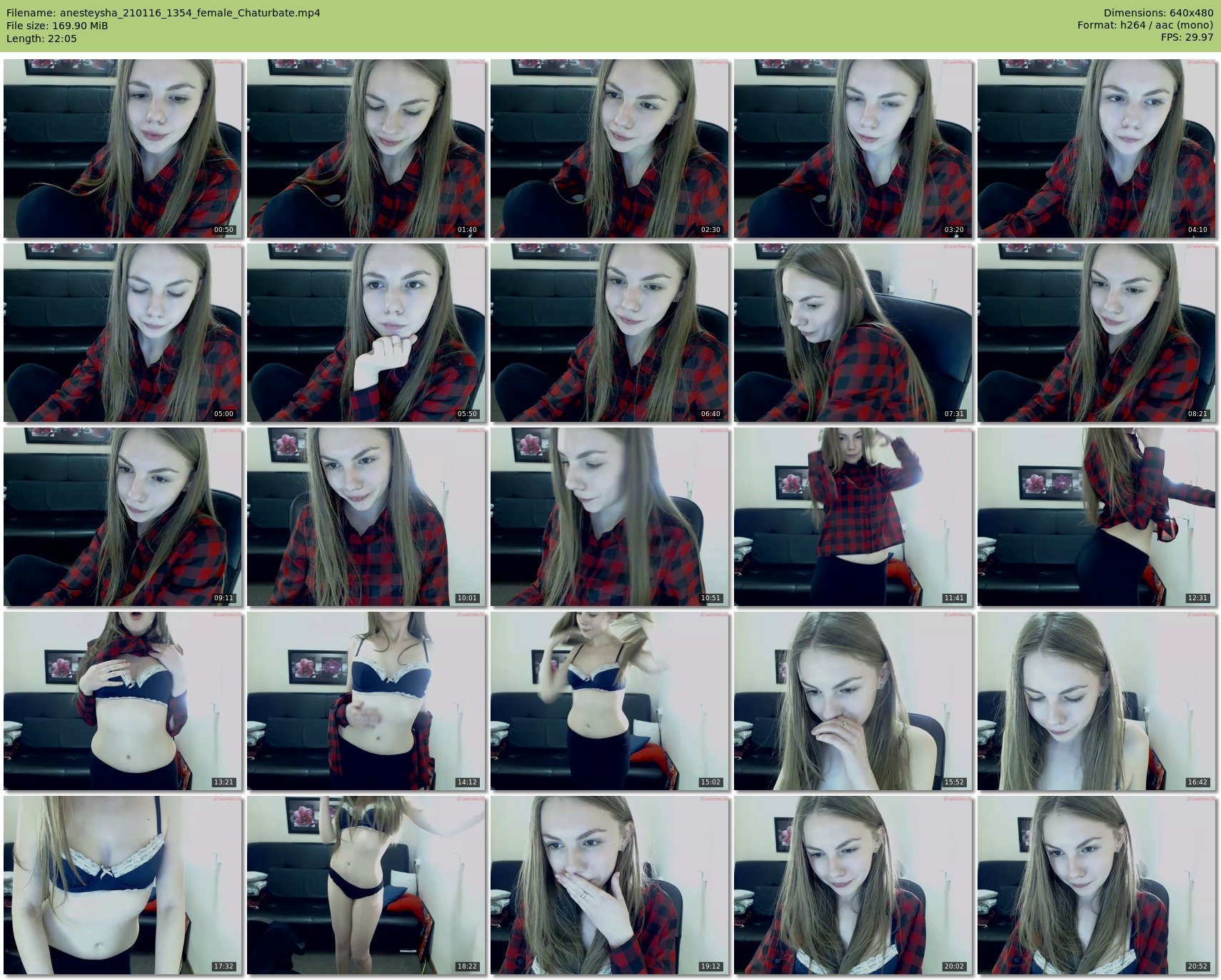This screenshot has width=1221, height=980.
Task: Click the frame labeled 05:50
Action: 366,333
